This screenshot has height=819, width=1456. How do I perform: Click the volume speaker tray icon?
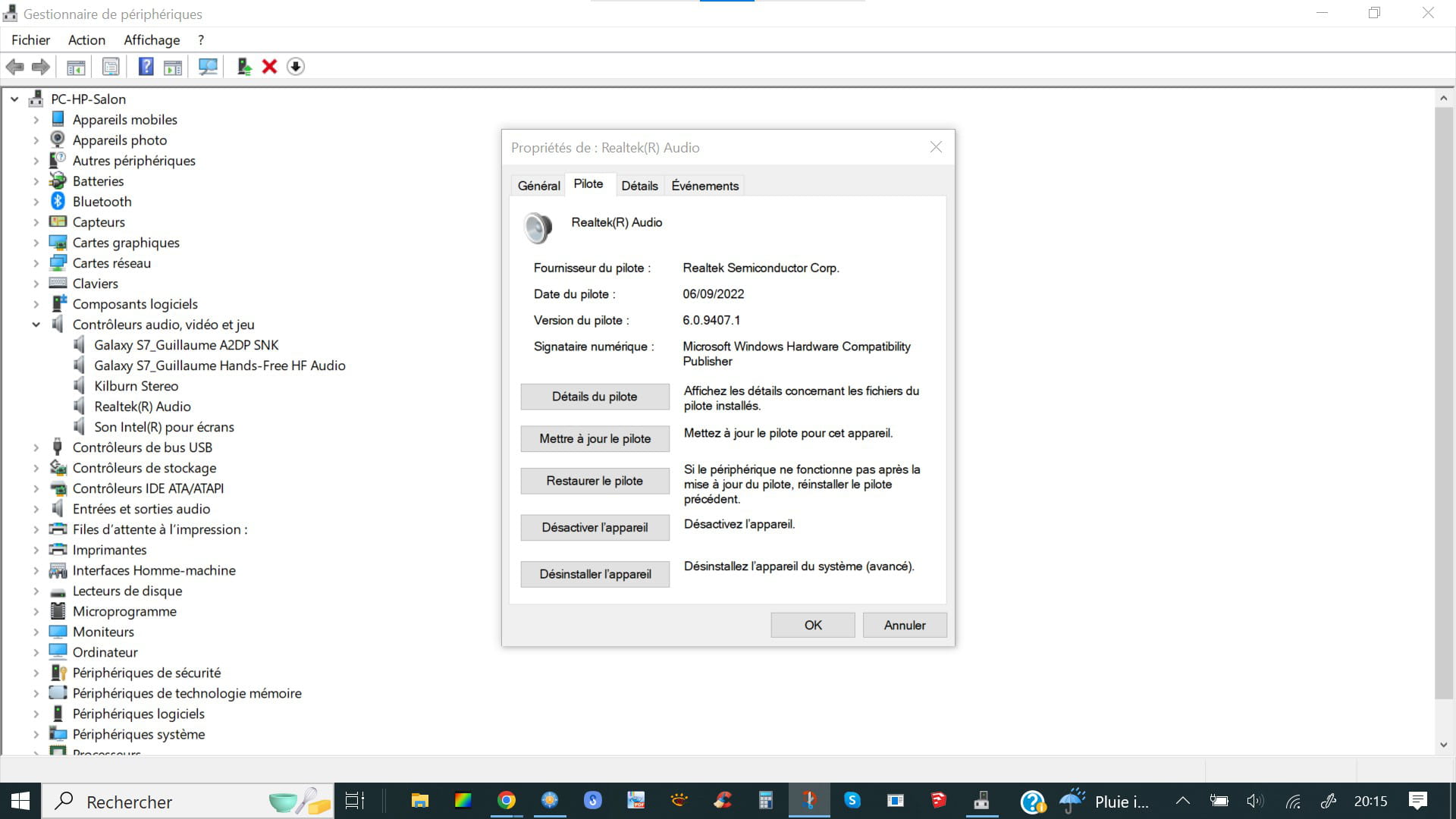point(1255,801)
